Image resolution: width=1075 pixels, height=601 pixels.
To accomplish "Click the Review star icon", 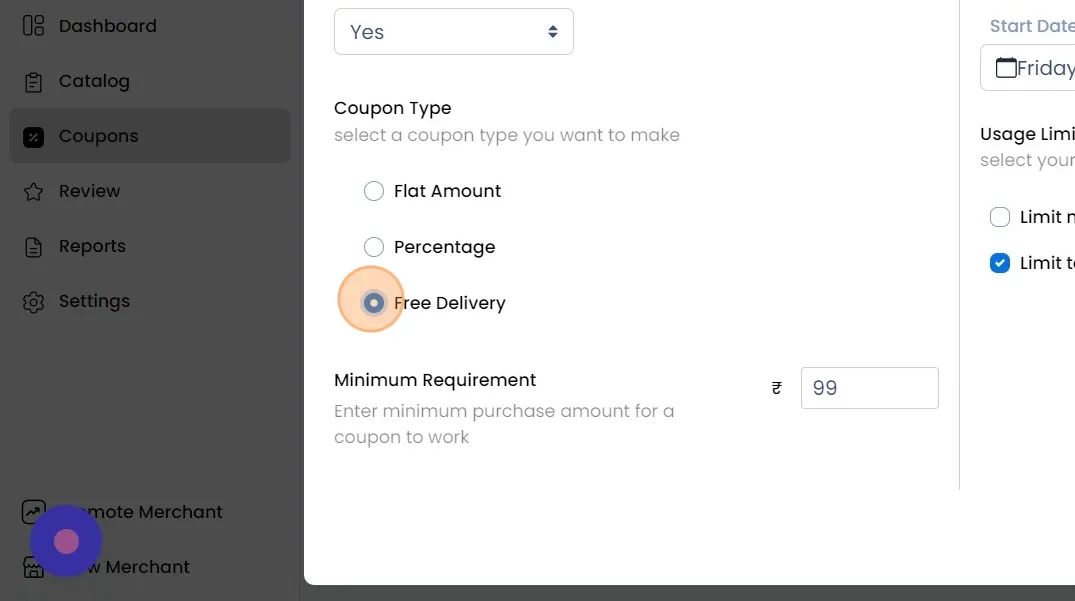I will pos(33,191).
